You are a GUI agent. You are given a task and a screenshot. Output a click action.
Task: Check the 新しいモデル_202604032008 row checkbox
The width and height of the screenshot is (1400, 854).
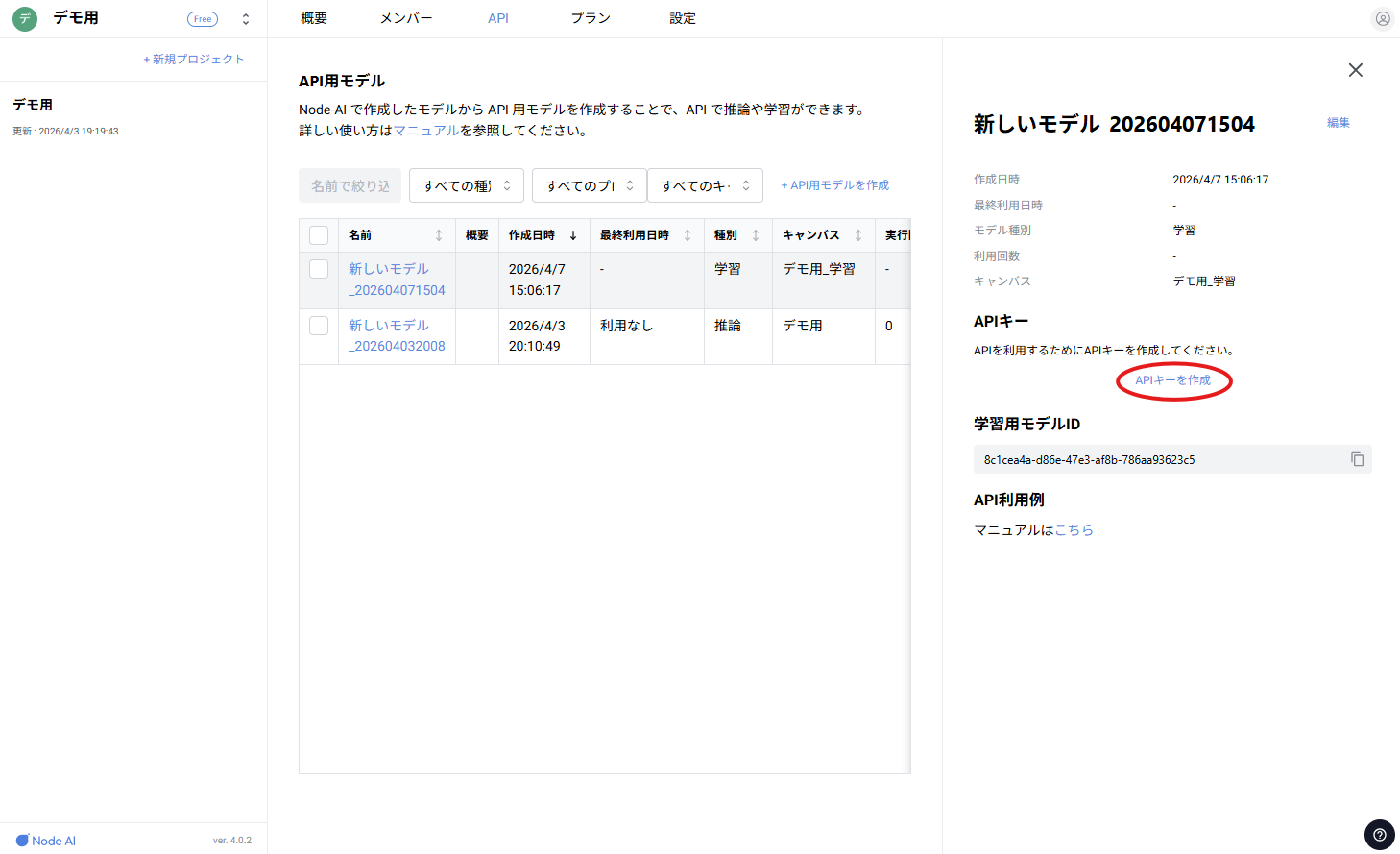pos(319,326)
